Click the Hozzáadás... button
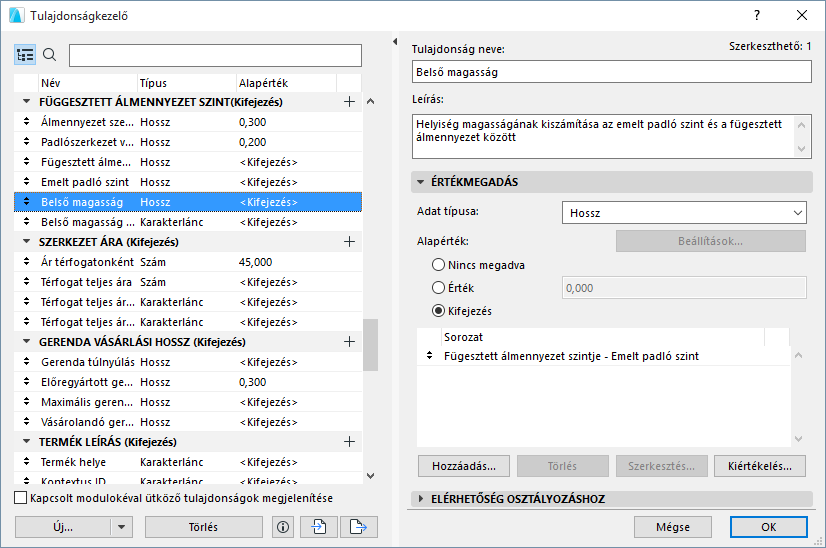Viewport: 826px width, 548px height. (464, 466)
